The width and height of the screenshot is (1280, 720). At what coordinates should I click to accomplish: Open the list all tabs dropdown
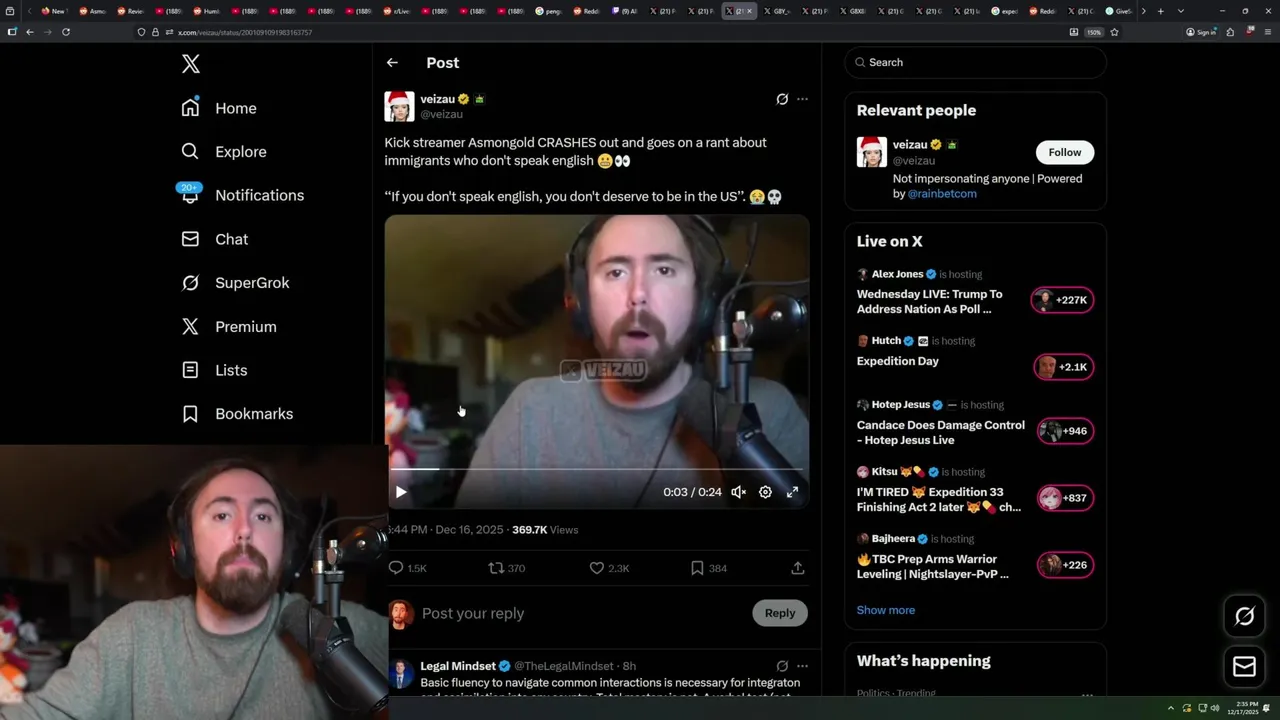click(1181, 11)
